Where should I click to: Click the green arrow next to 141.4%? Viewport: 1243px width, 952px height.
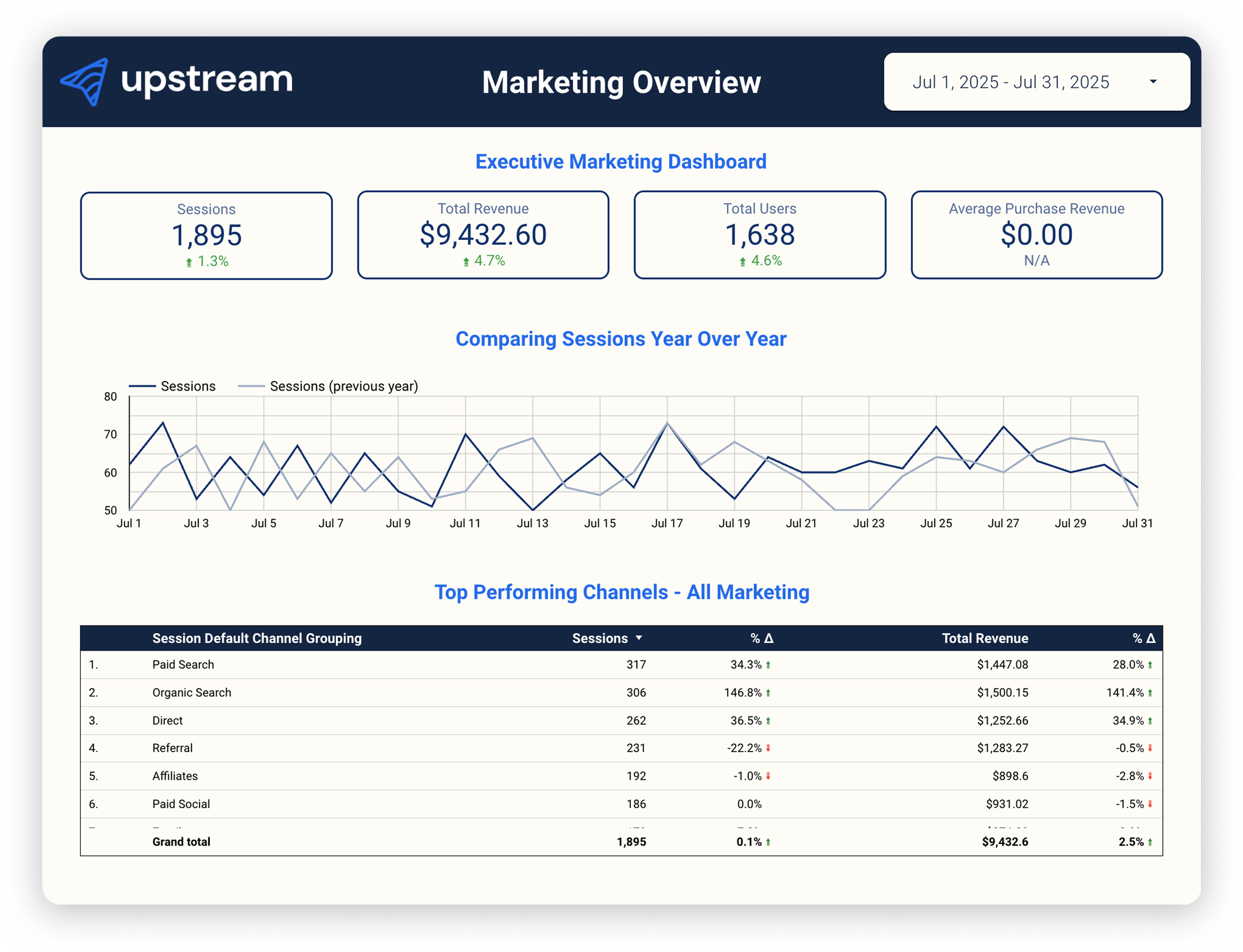coord(1150,692)
